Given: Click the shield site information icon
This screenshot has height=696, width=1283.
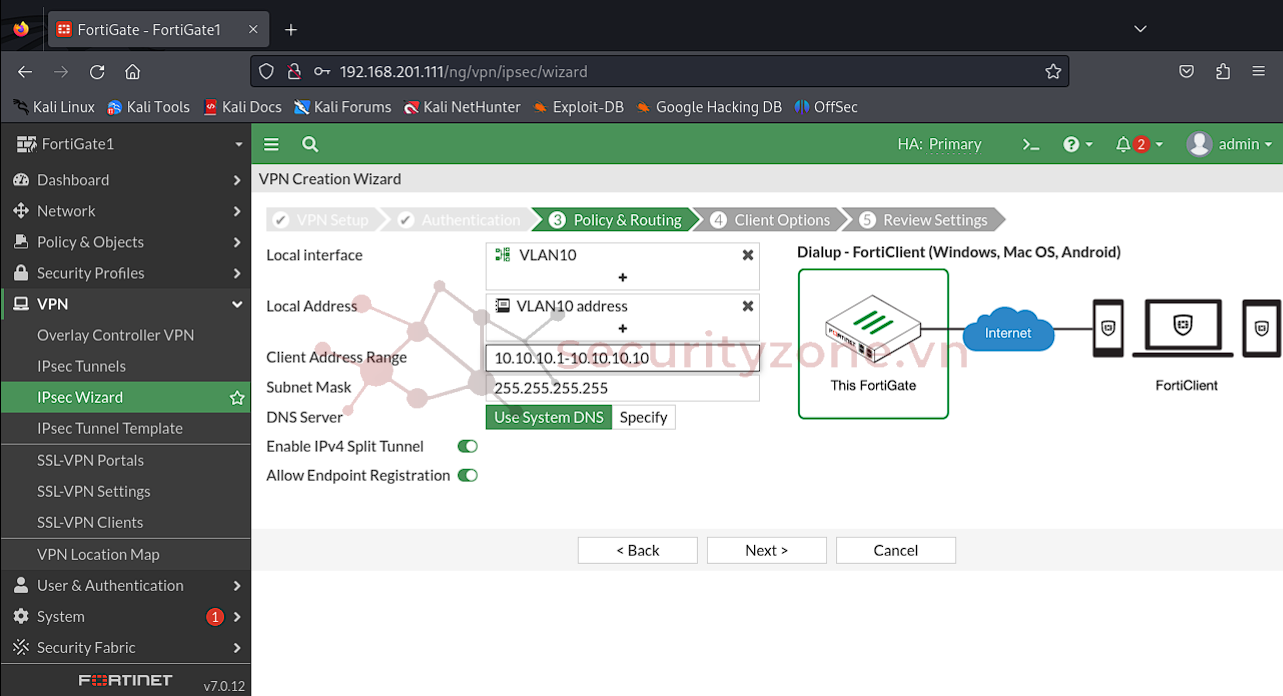Looking at the screenshot, I should click(266, 72).
